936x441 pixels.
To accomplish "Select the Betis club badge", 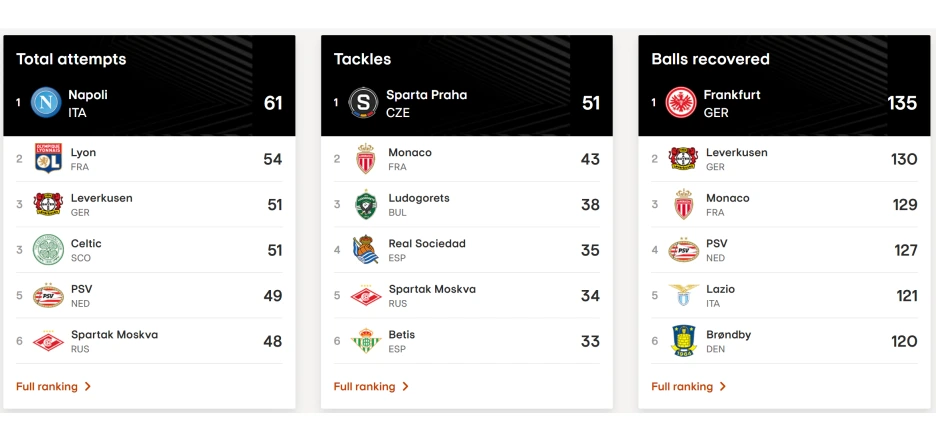I will [366, 341].
